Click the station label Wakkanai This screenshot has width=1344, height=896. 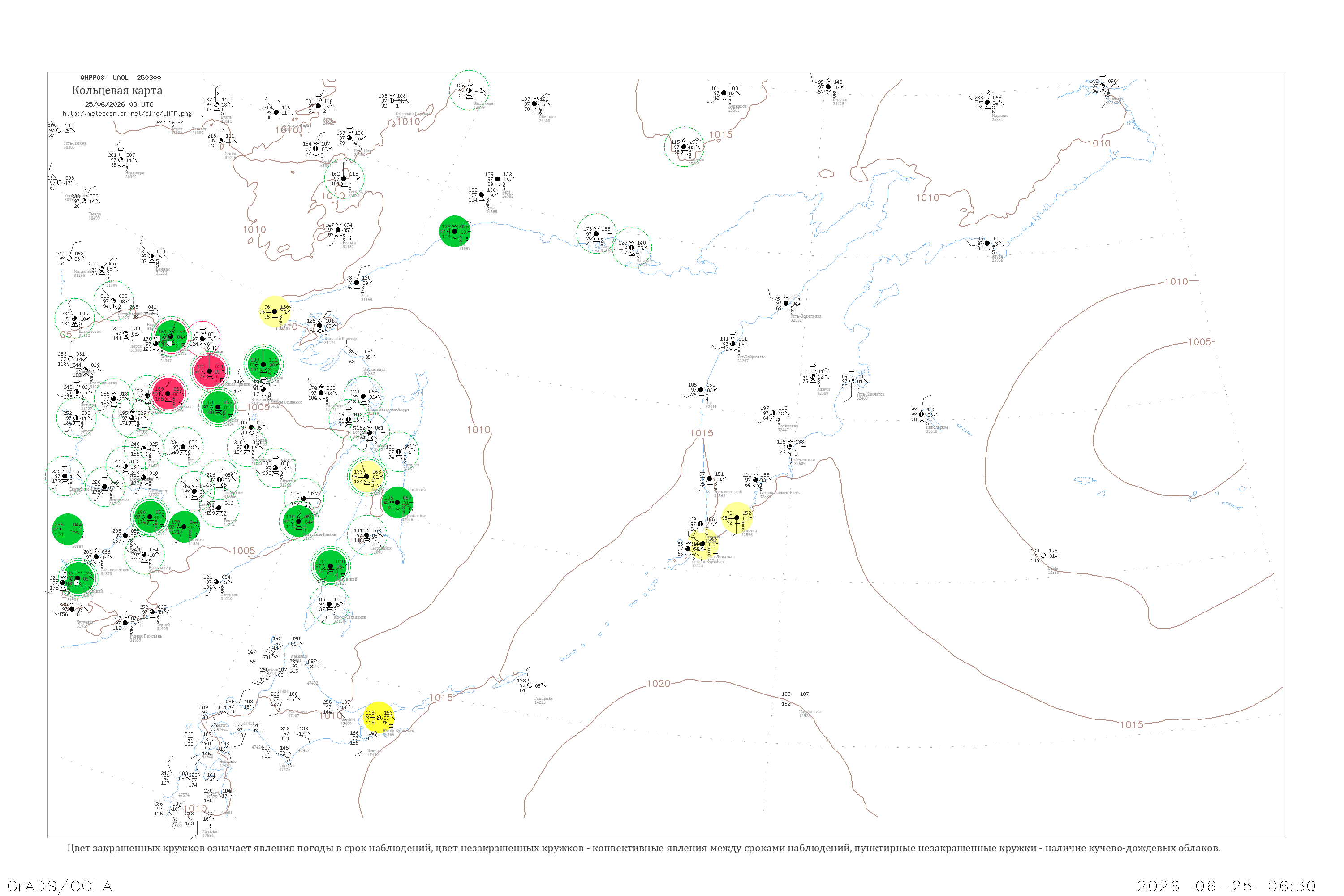point(299,657)
